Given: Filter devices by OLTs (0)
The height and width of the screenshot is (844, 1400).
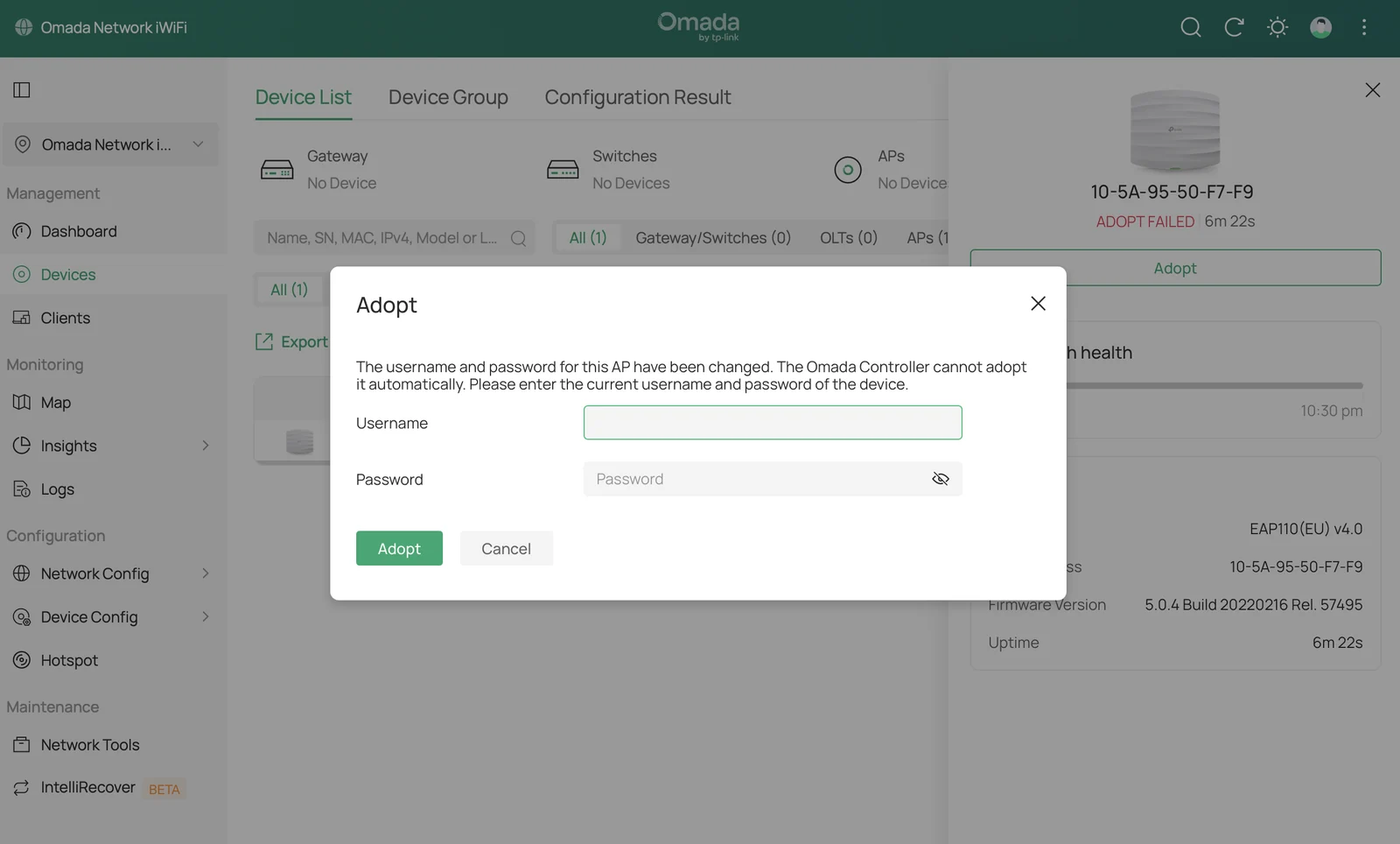Looking at the screenshot, I should tap(849, 237).
